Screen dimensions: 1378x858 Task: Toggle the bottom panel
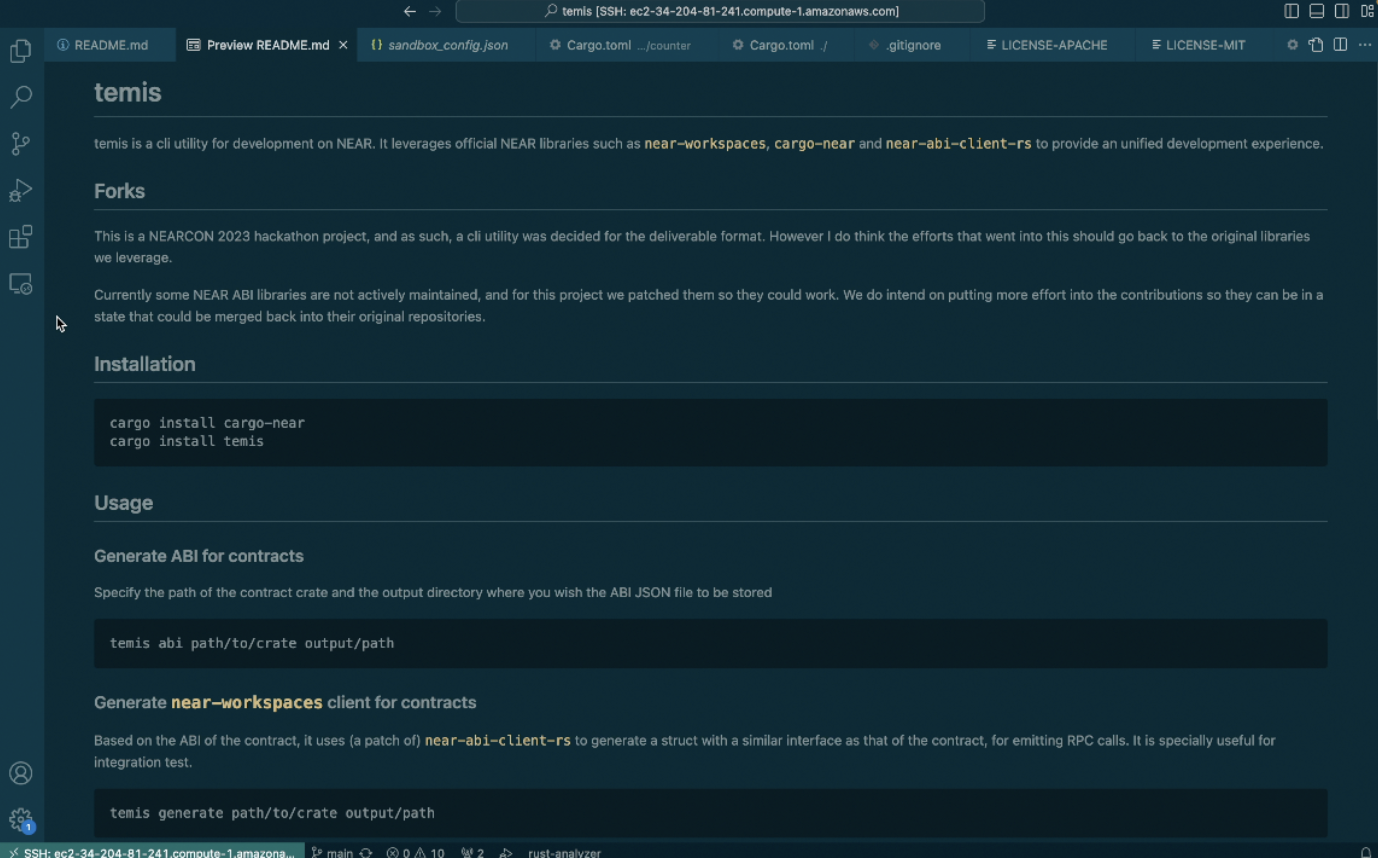1317,11
